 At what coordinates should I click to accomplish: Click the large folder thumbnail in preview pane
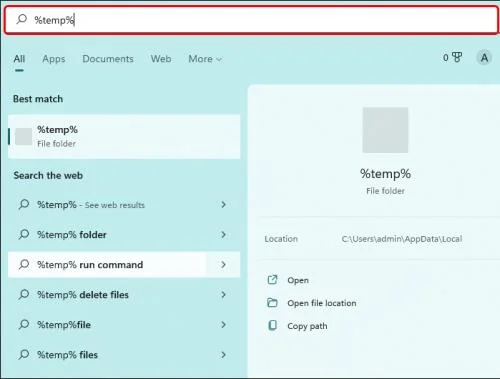click(385, 130)
